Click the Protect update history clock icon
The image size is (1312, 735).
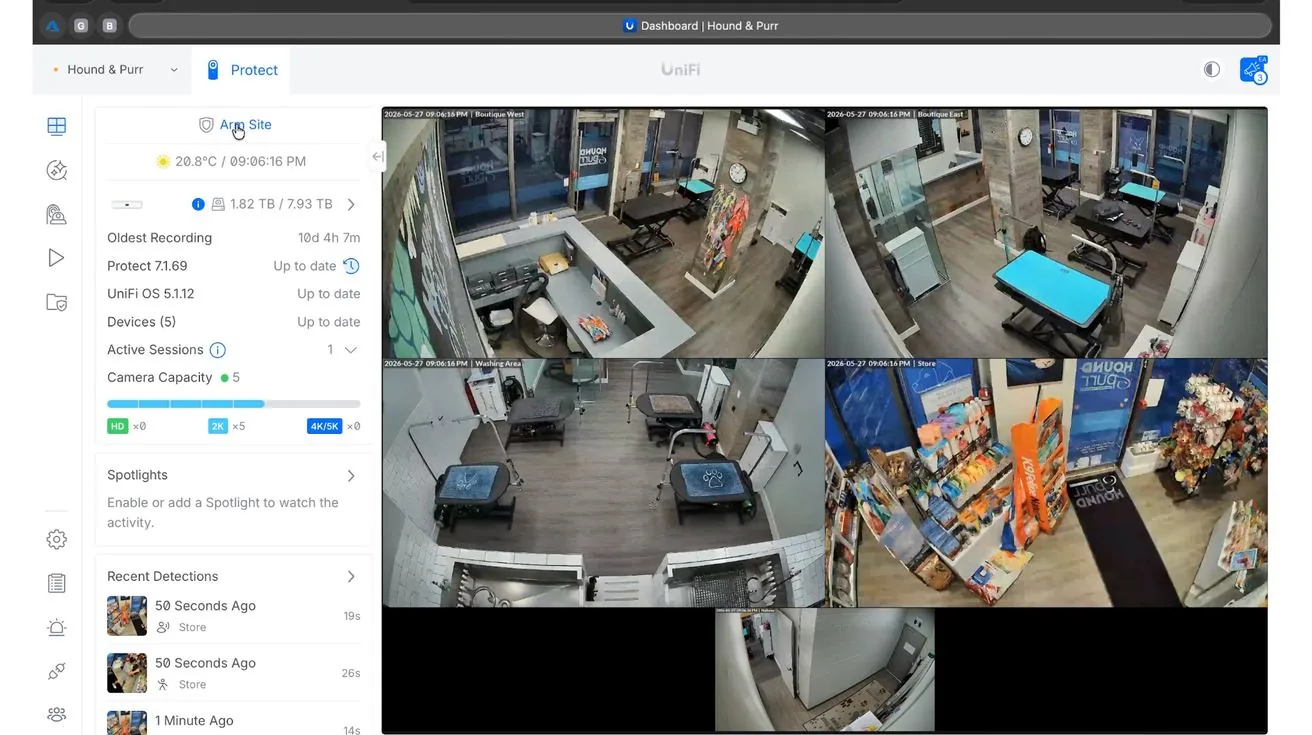coord(351,266)
